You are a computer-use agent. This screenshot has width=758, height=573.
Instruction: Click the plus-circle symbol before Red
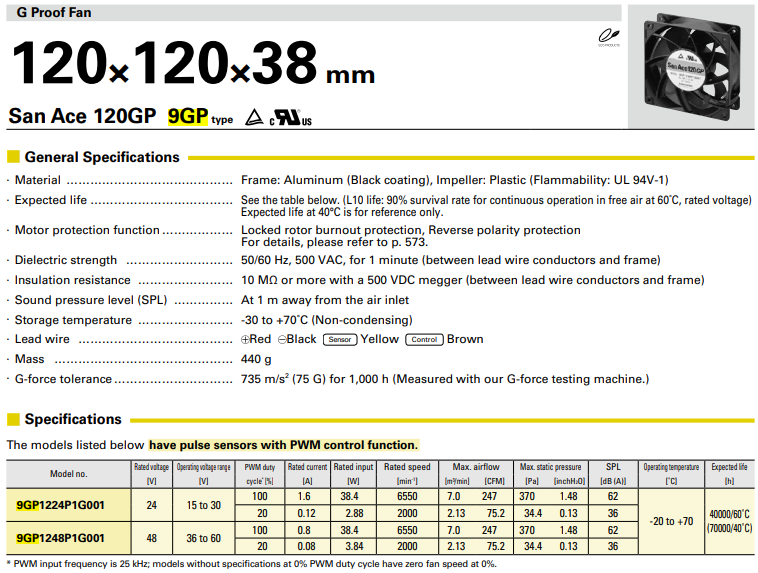pos(247,340)
